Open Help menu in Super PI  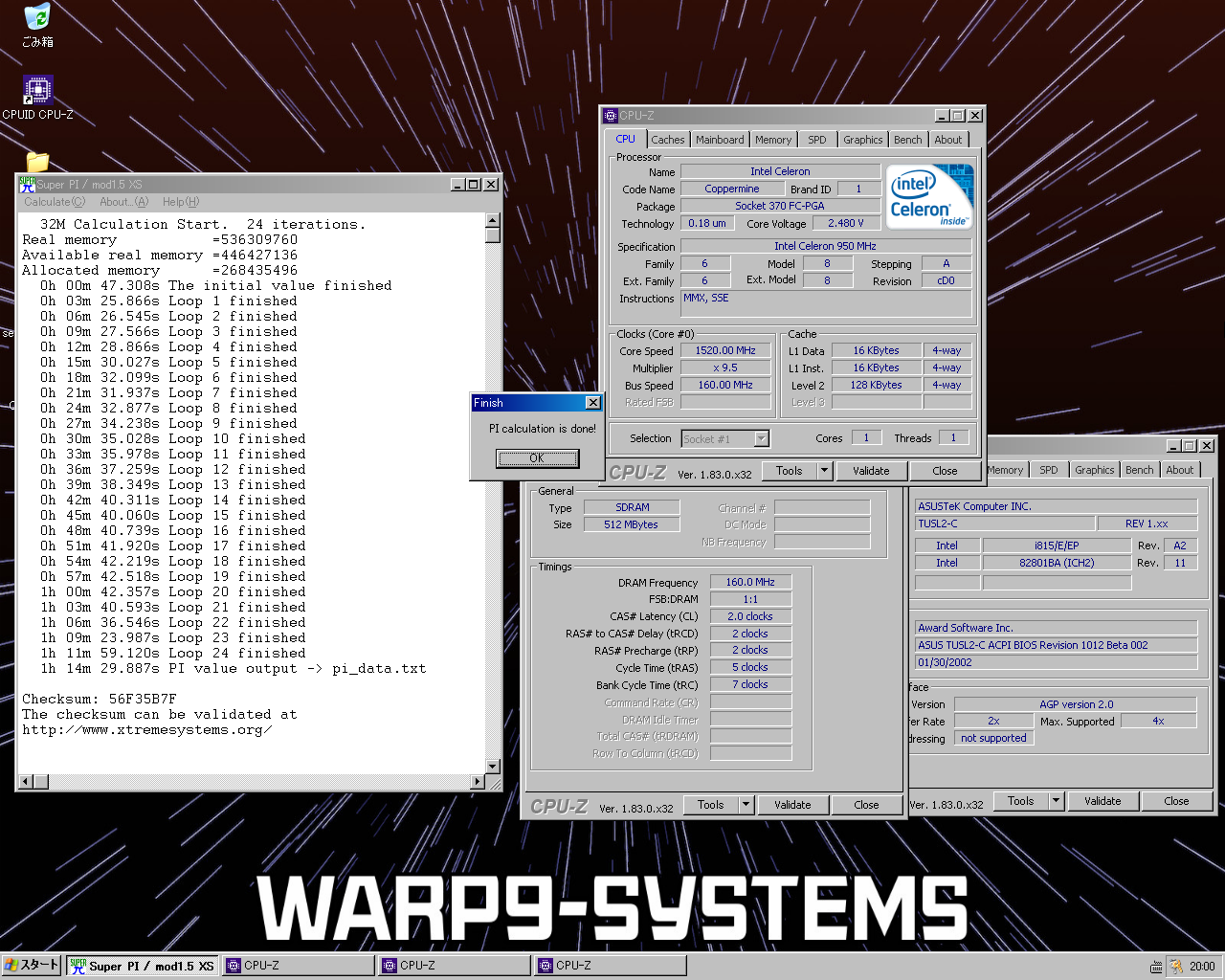coord(181,202)
